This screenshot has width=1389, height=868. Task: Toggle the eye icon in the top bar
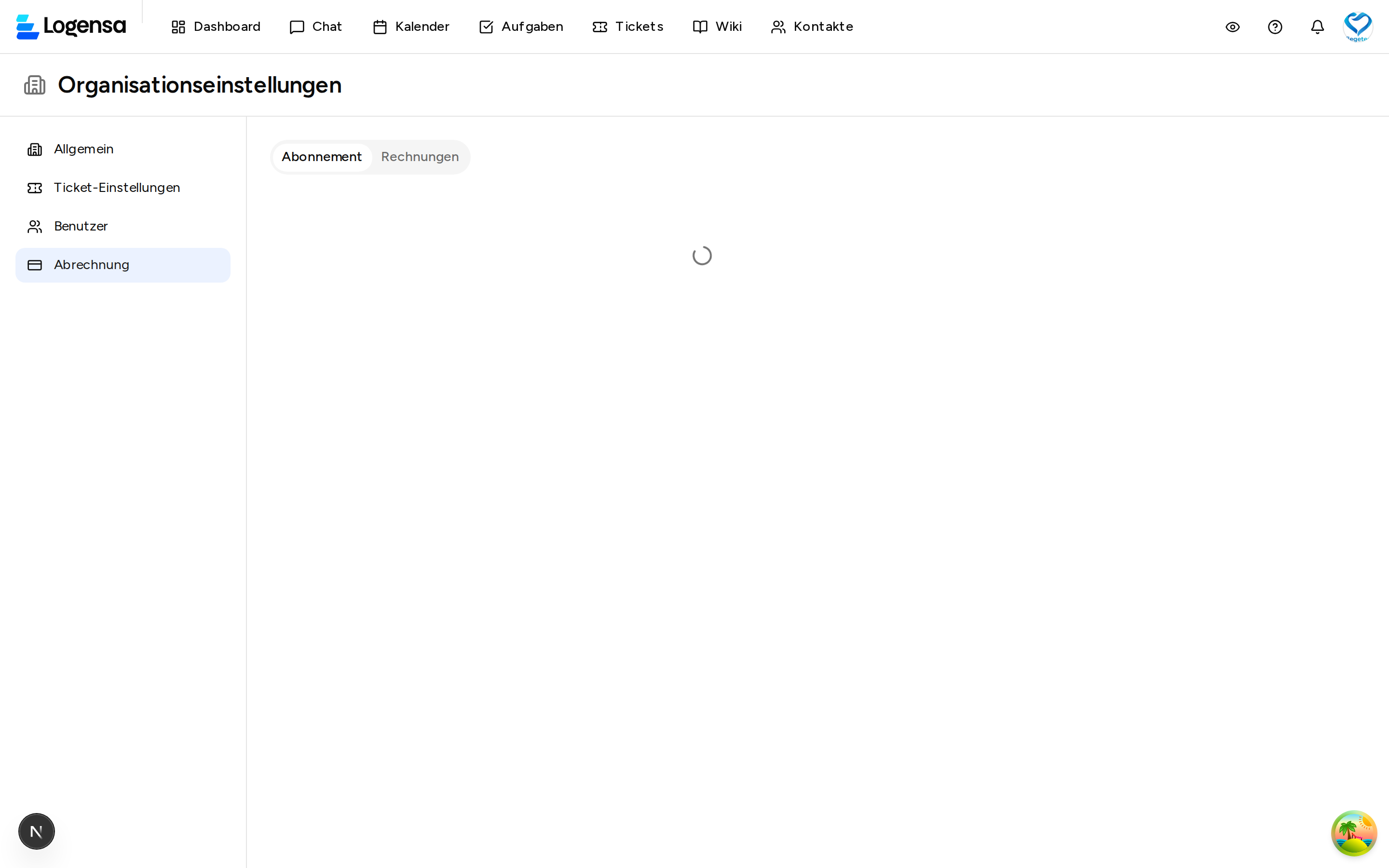pyautogui.click(x=1232, y=27)
